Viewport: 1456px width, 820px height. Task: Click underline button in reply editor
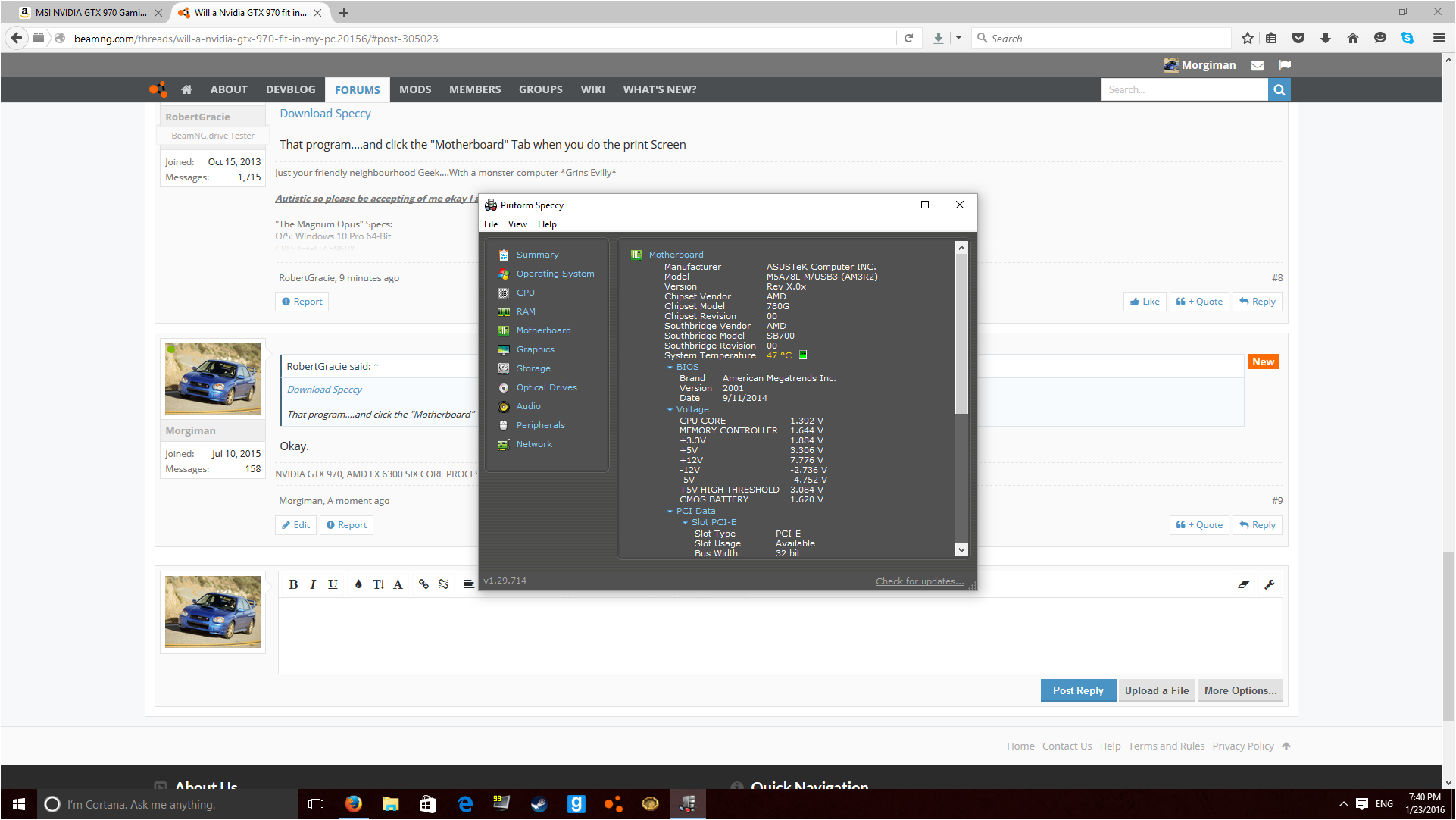[333, 584]
